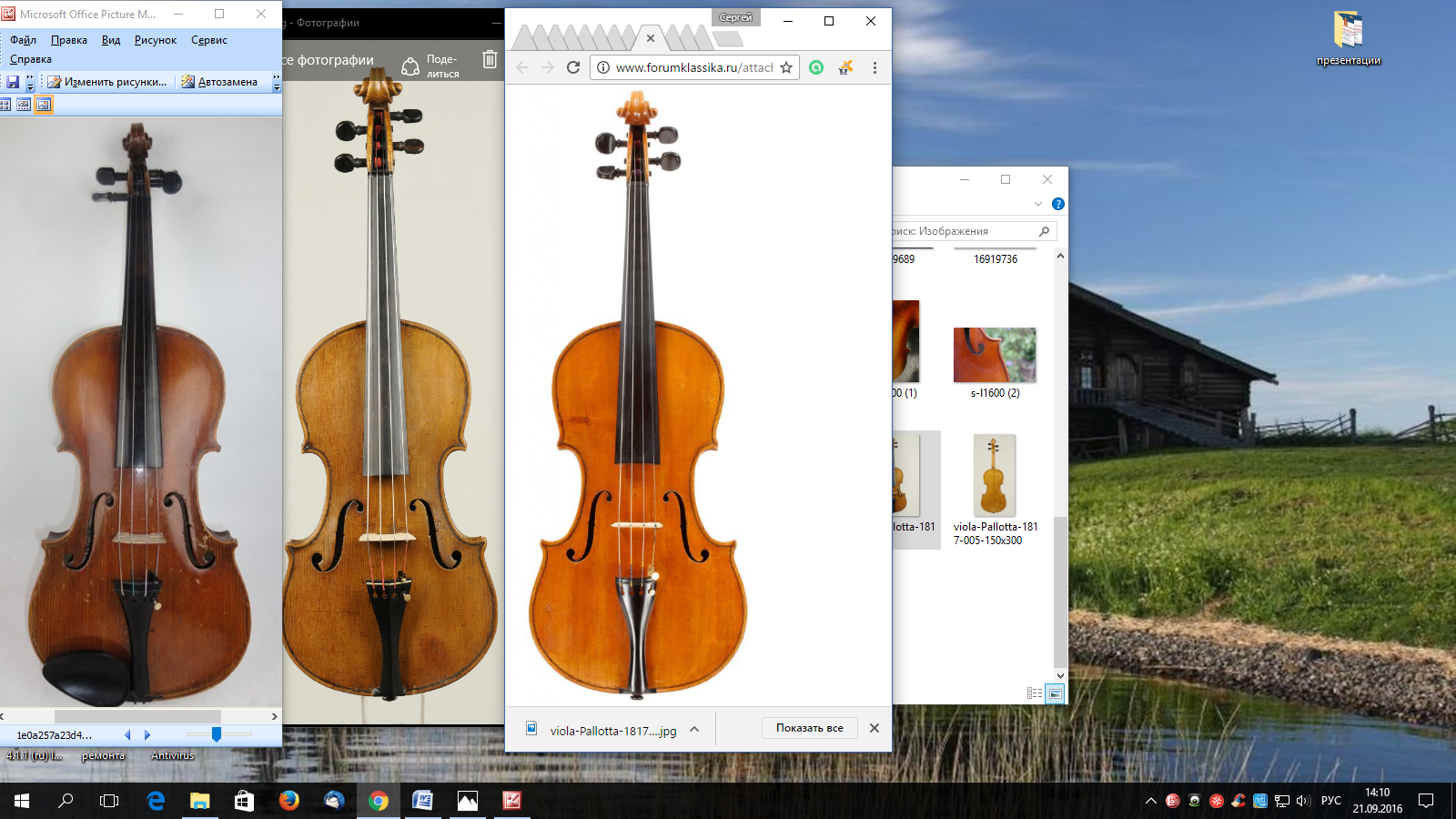Click the Показать все downloads button
Image resolution: width=1456 pixels, height=819 pixels.
pyautogui.click(x=809, y=728)
